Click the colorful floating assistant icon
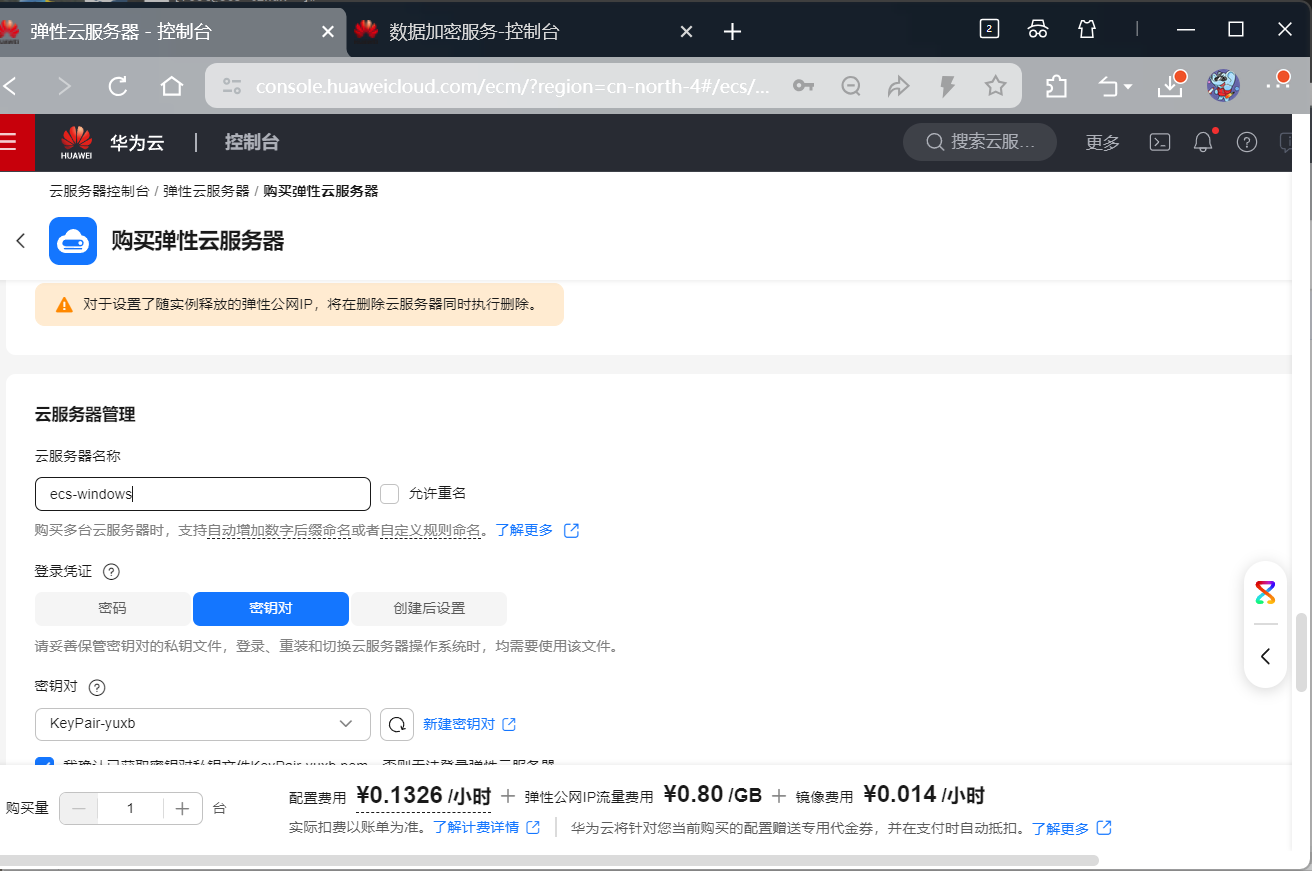The height and width of the screenshot is (871, 1312). pyautogui.click(x=1265, y=592)
